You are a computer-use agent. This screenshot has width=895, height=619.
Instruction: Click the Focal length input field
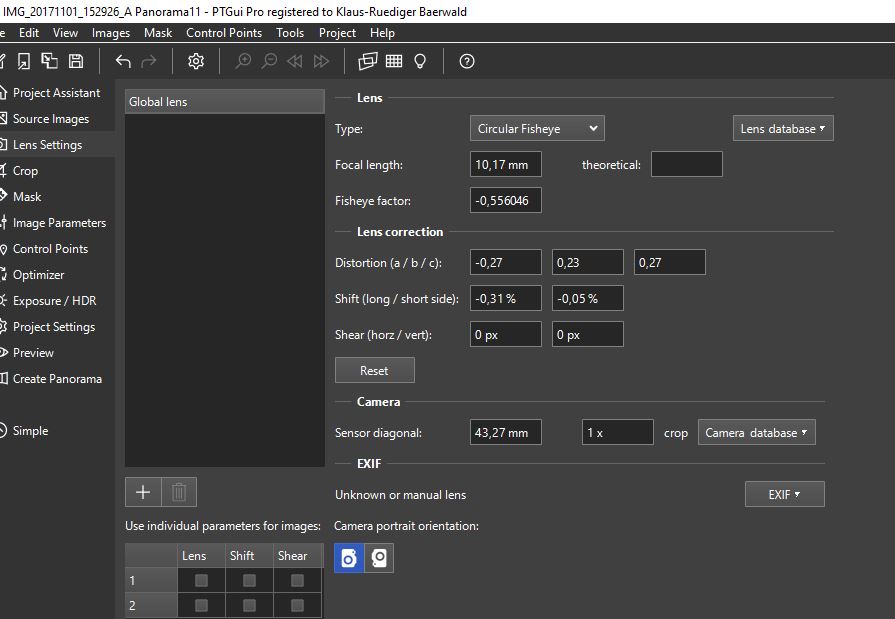[505, 165]
